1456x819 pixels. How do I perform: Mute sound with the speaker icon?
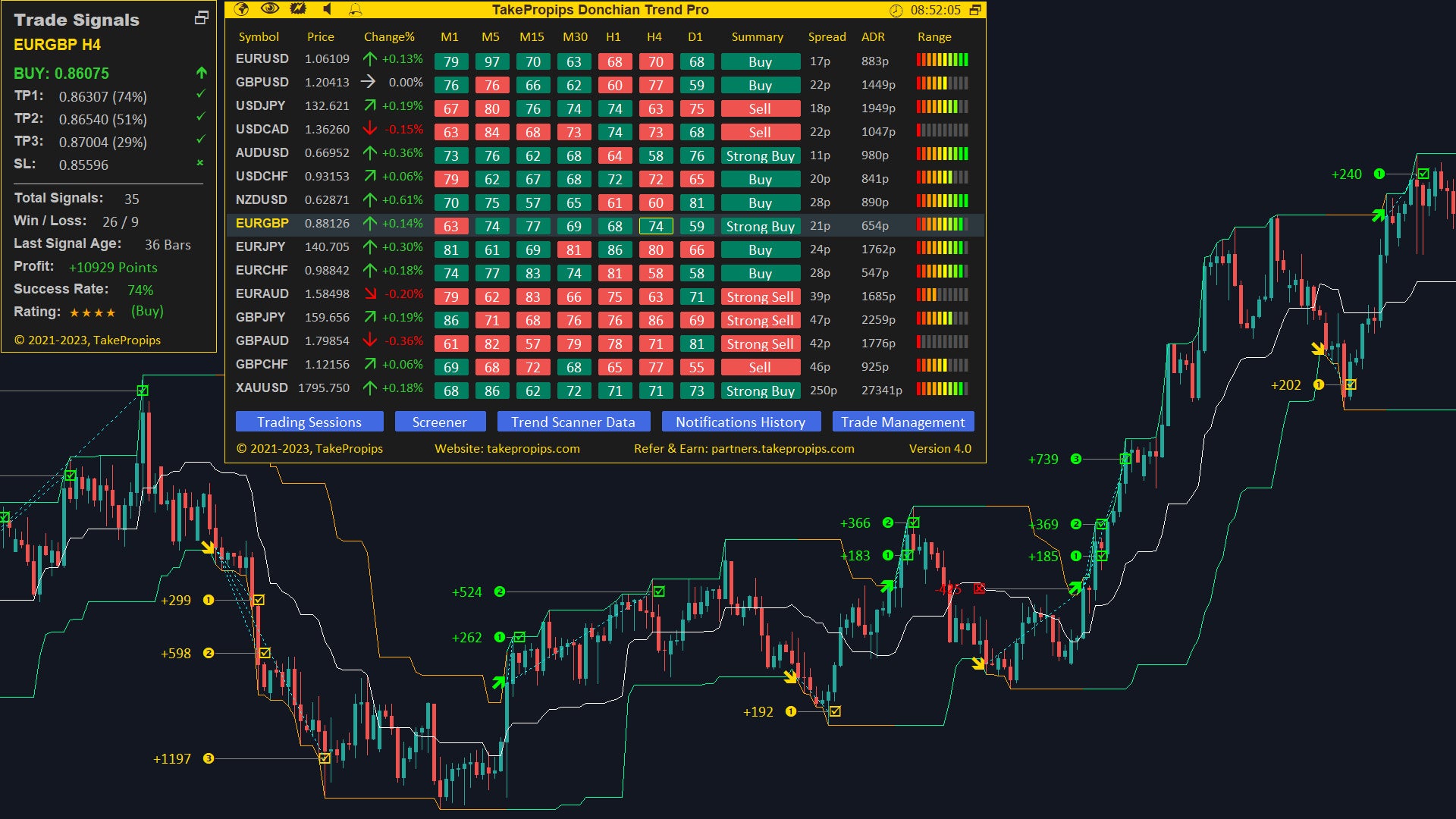click(x=327, y=9)
